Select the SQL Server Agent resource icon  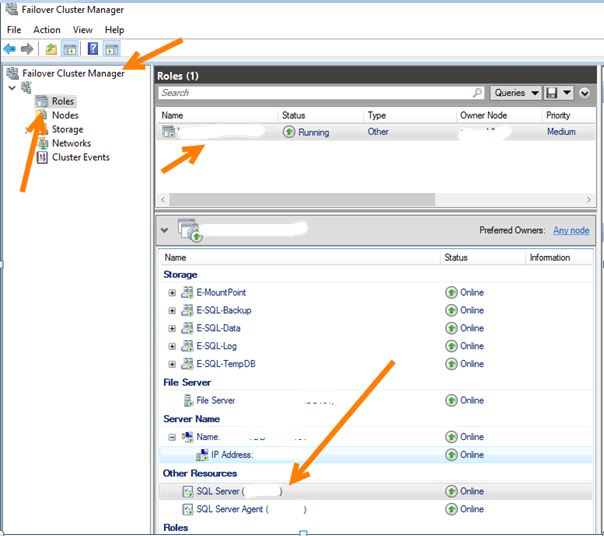pyautogui.click(x=188, y=509)
